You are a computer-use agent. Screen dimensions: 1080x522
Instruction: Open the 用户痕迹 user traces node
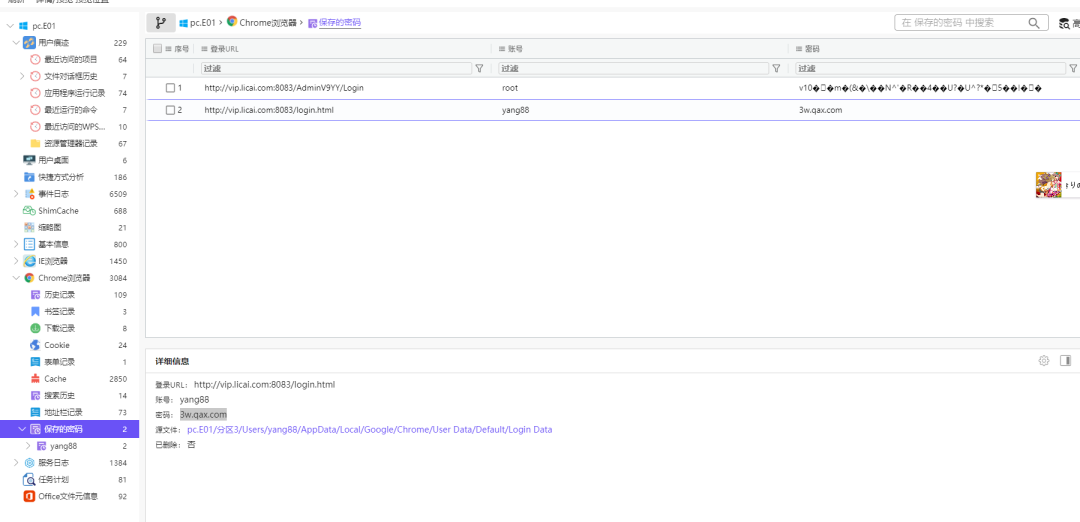tap(53, 43)
